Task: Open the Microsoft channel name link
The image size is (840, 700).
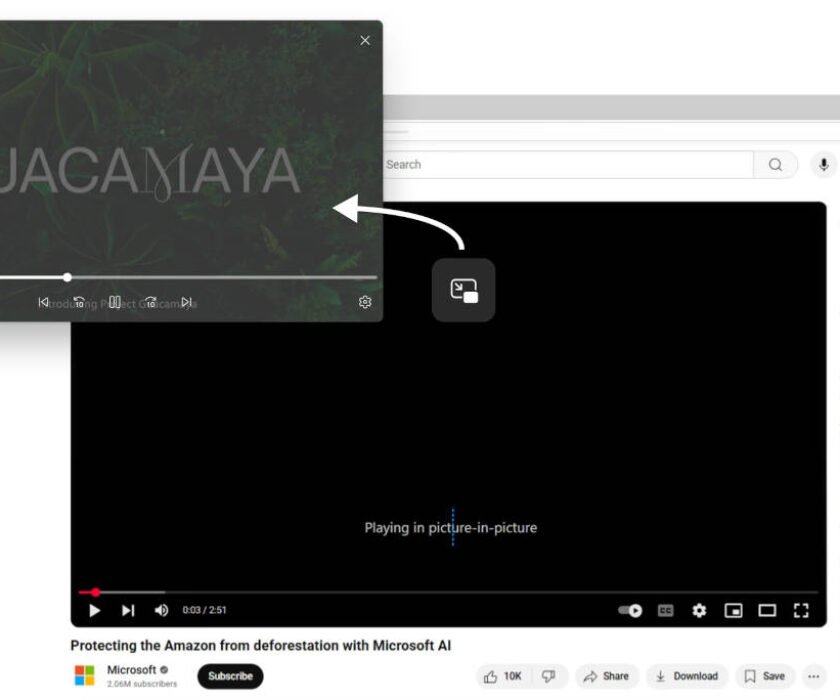Action: tap(132, 670)
